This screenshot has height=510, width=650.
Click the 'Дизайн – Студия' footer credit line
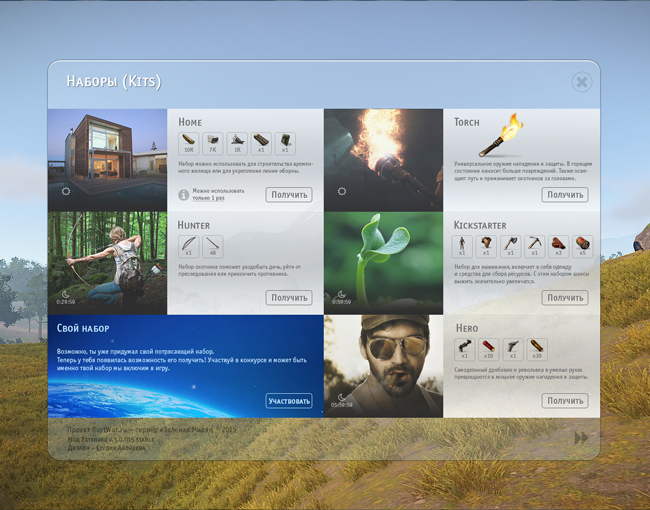click(x=107, y=448)
